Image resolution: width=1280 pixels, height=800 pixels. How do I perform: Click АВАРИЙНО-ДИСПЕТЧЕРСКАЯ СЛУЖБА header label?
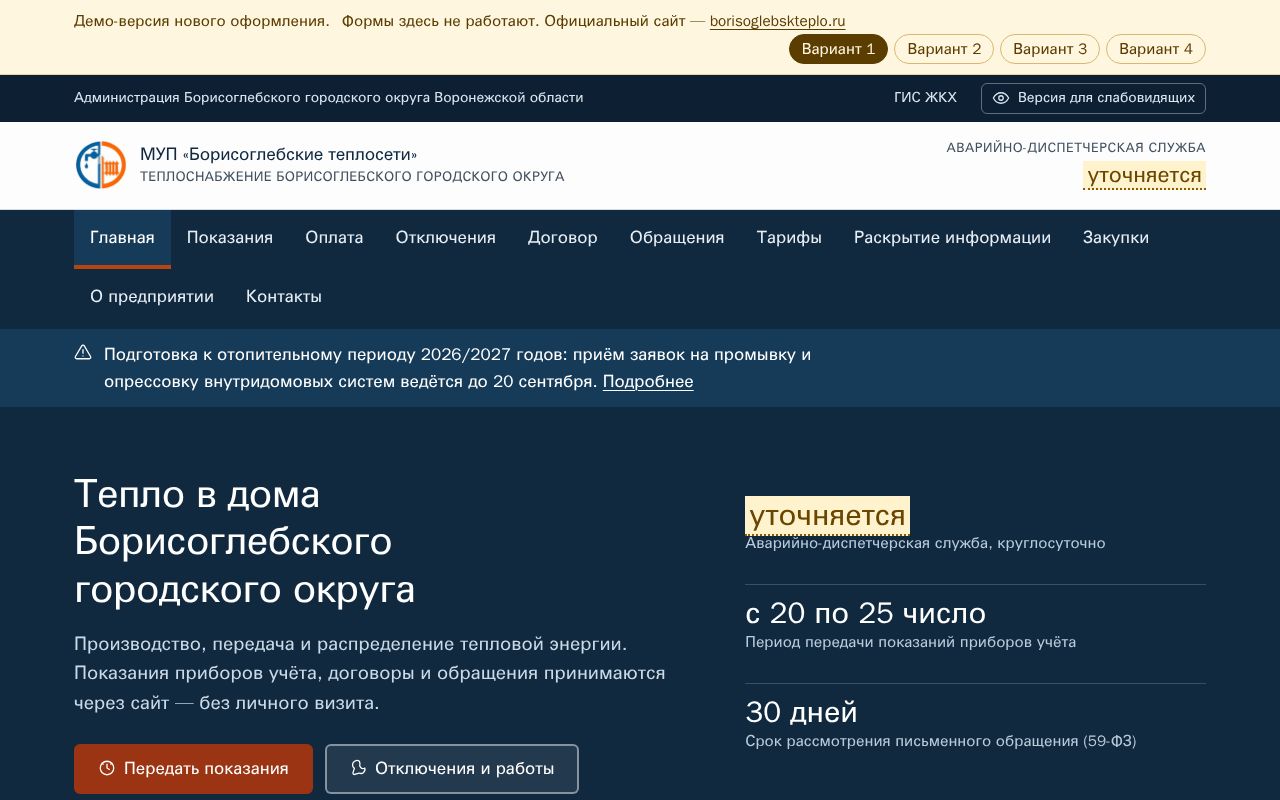pos(1076,148)
